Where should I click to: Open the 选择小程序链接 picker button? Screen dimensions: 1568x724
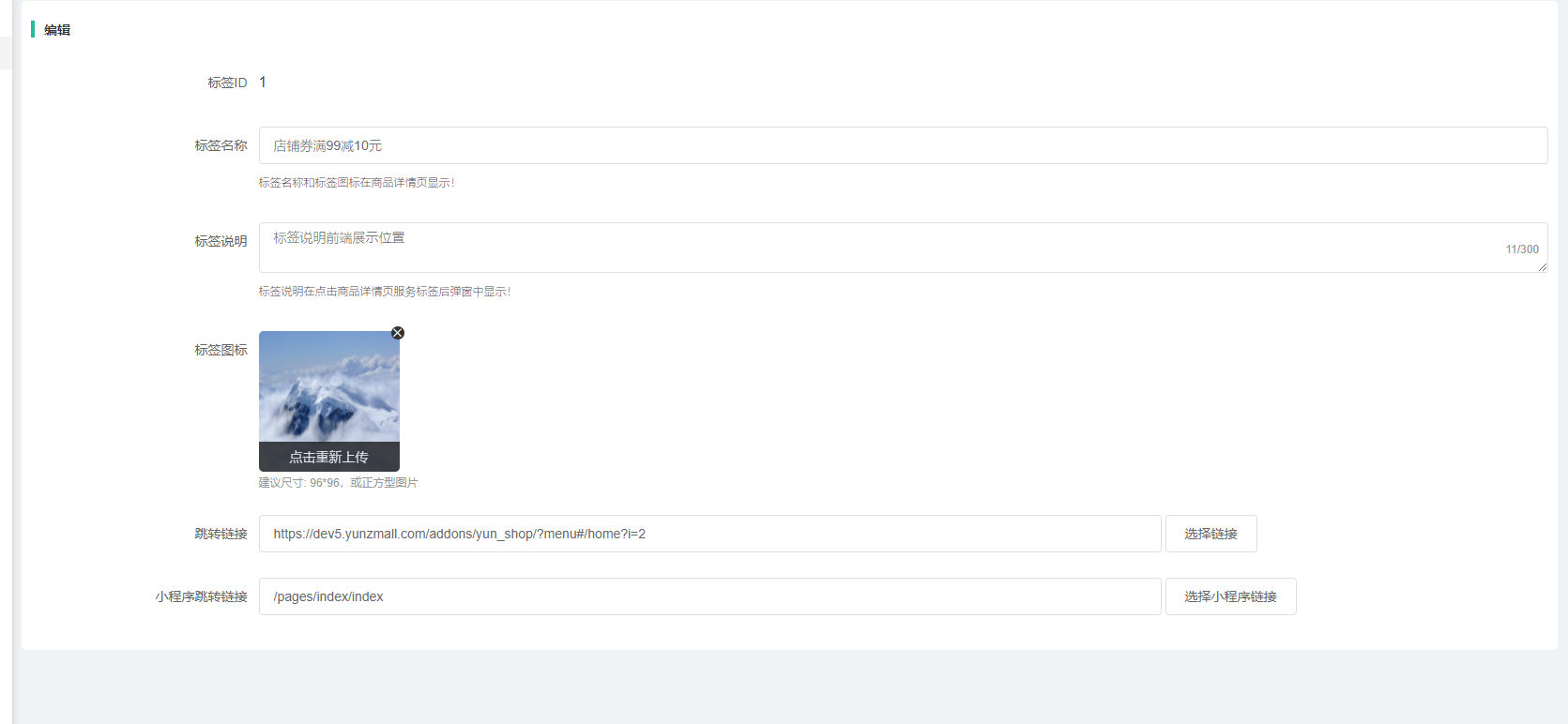coord(1230,596)
